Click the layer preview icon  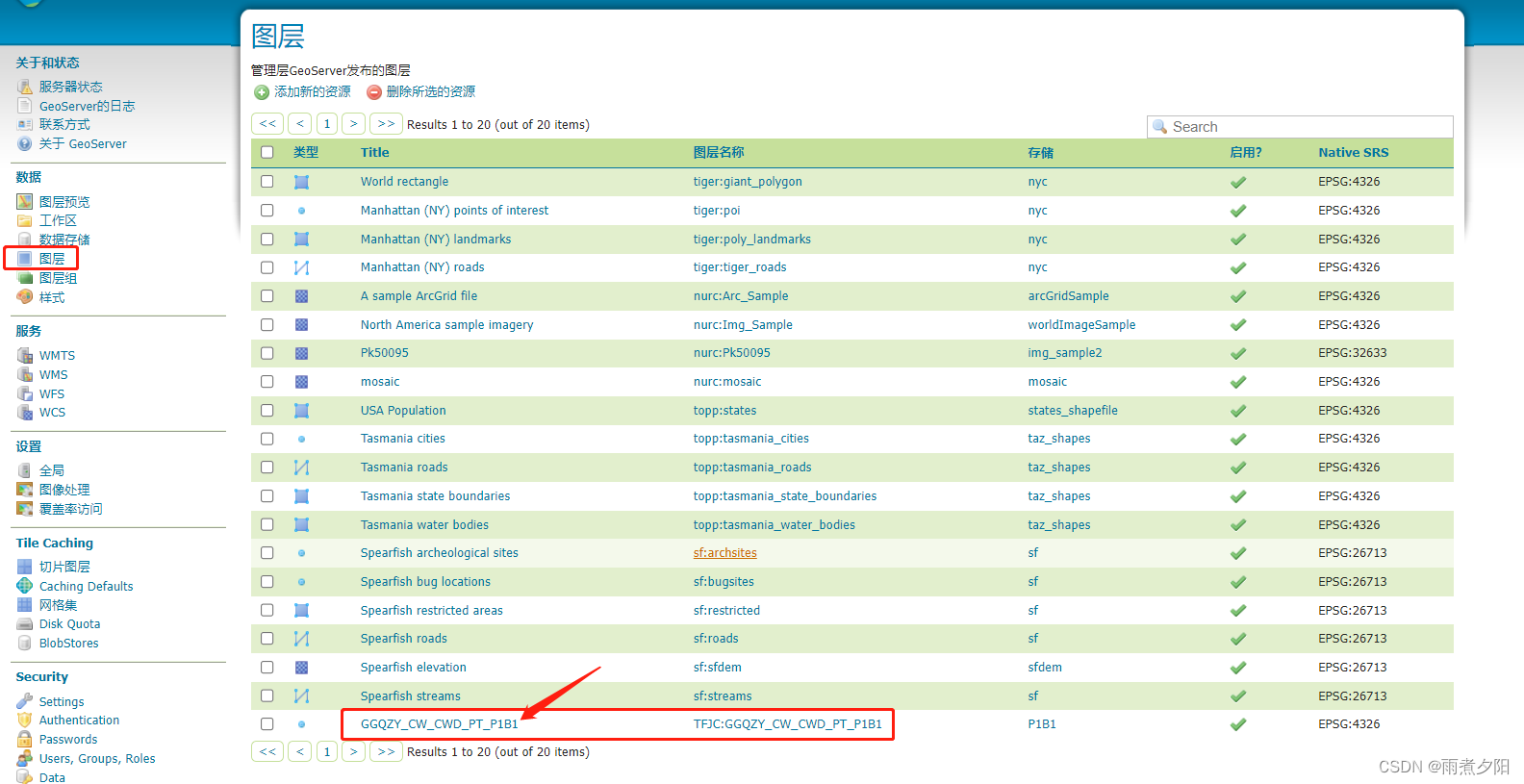(25, 202)
